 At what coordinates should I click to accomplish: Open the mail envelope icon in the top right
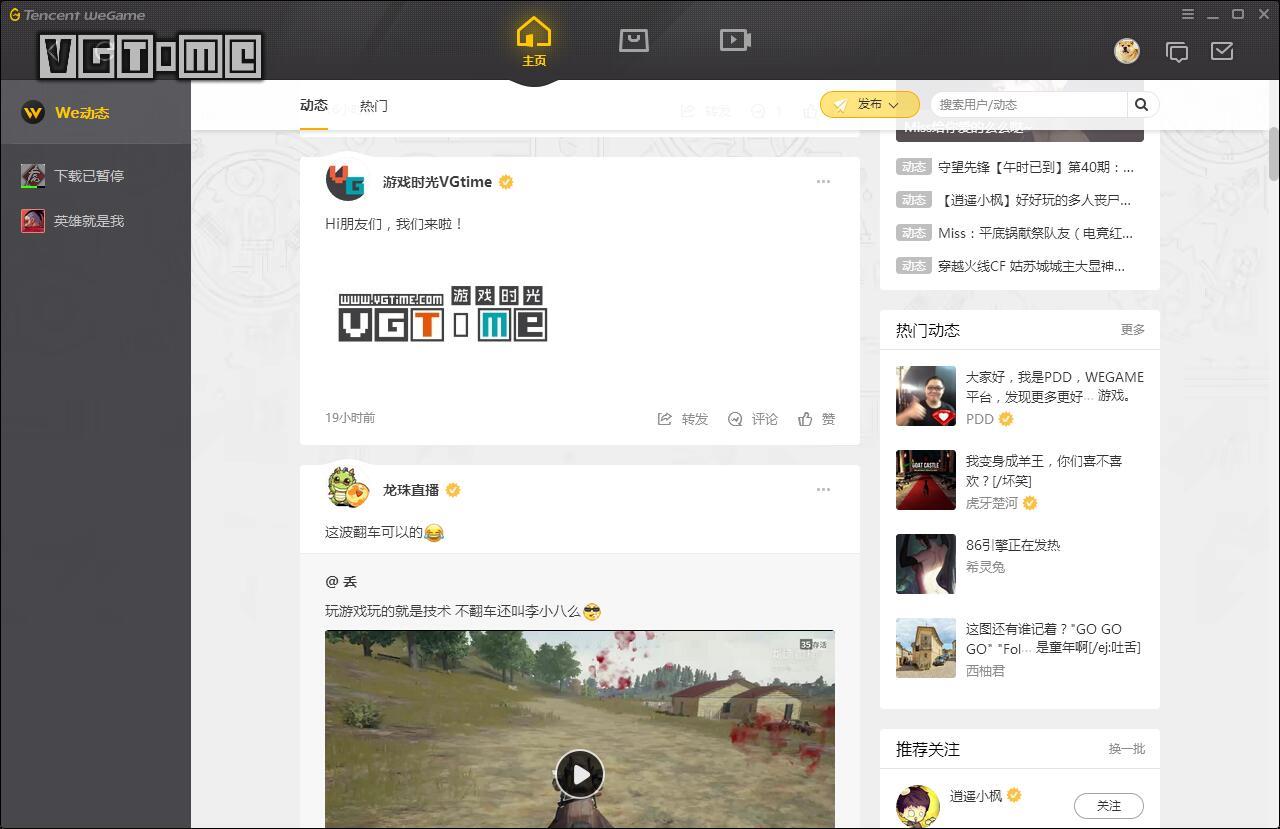[x=1221, y=51]
